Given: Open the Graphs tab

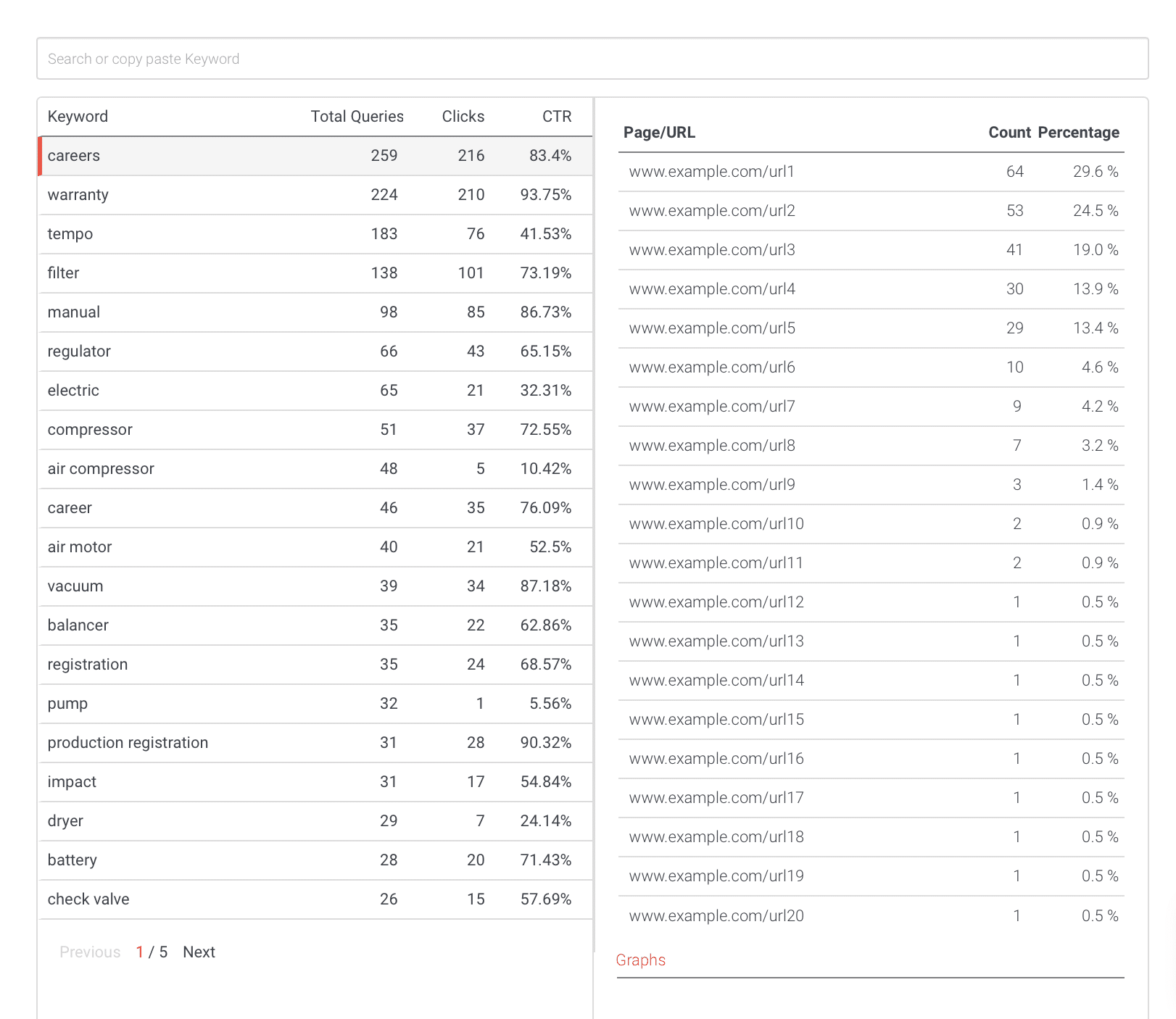Looking at the screenshot, I should point(640,960).
